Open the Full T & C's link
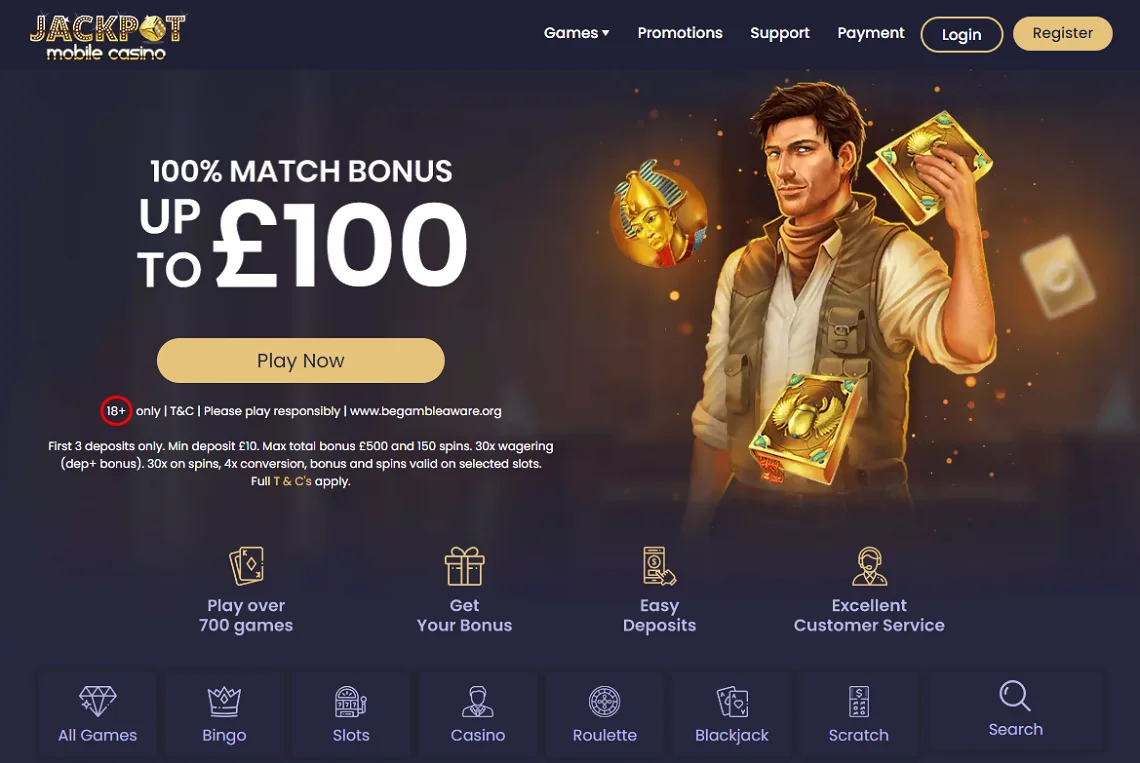This screenshot has width=1140, height=763. [x=292, y=481]
